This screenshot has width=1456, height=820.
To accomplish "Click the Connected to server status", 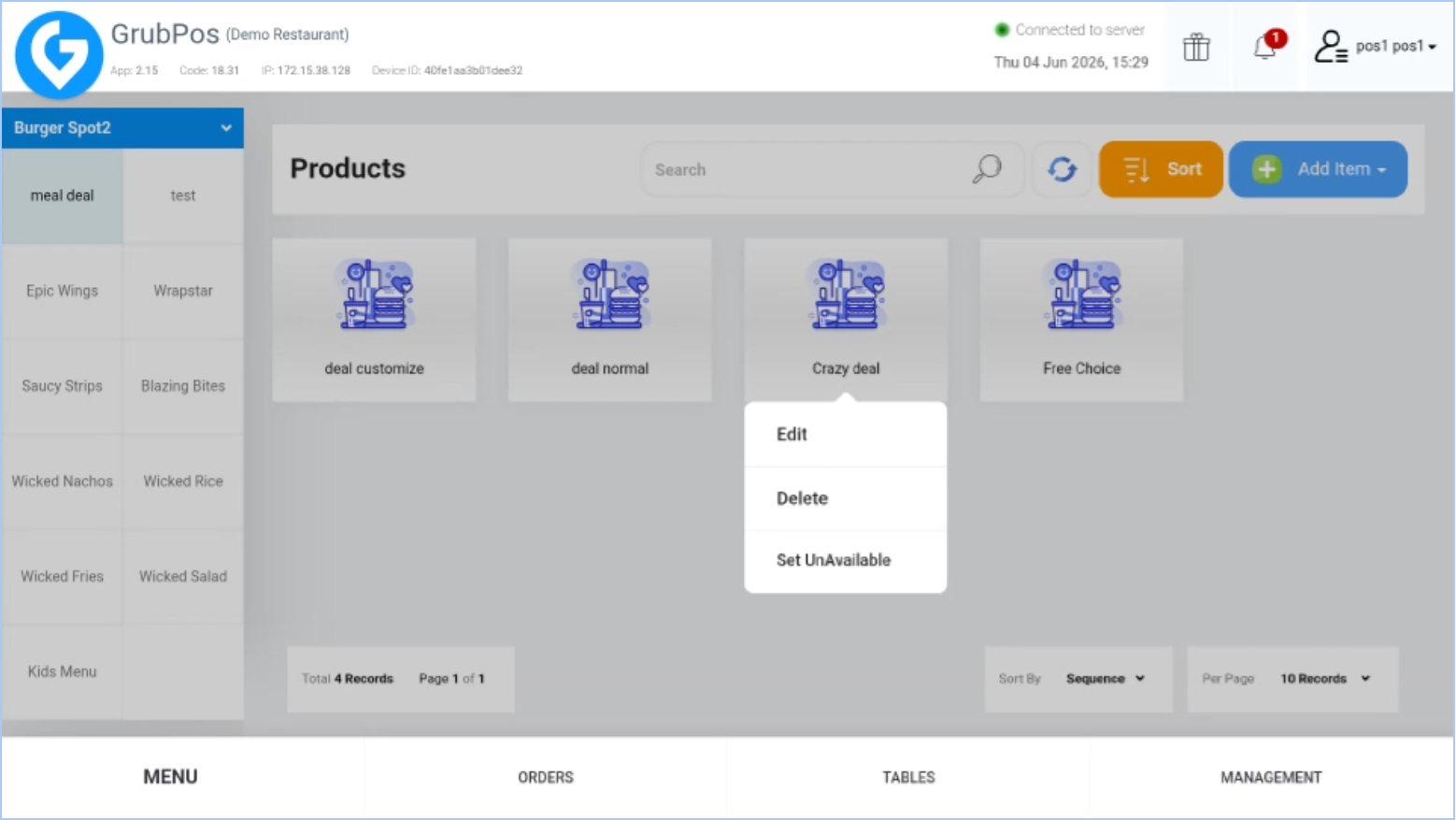I will pyautogui.click(x=1070, y=30).
